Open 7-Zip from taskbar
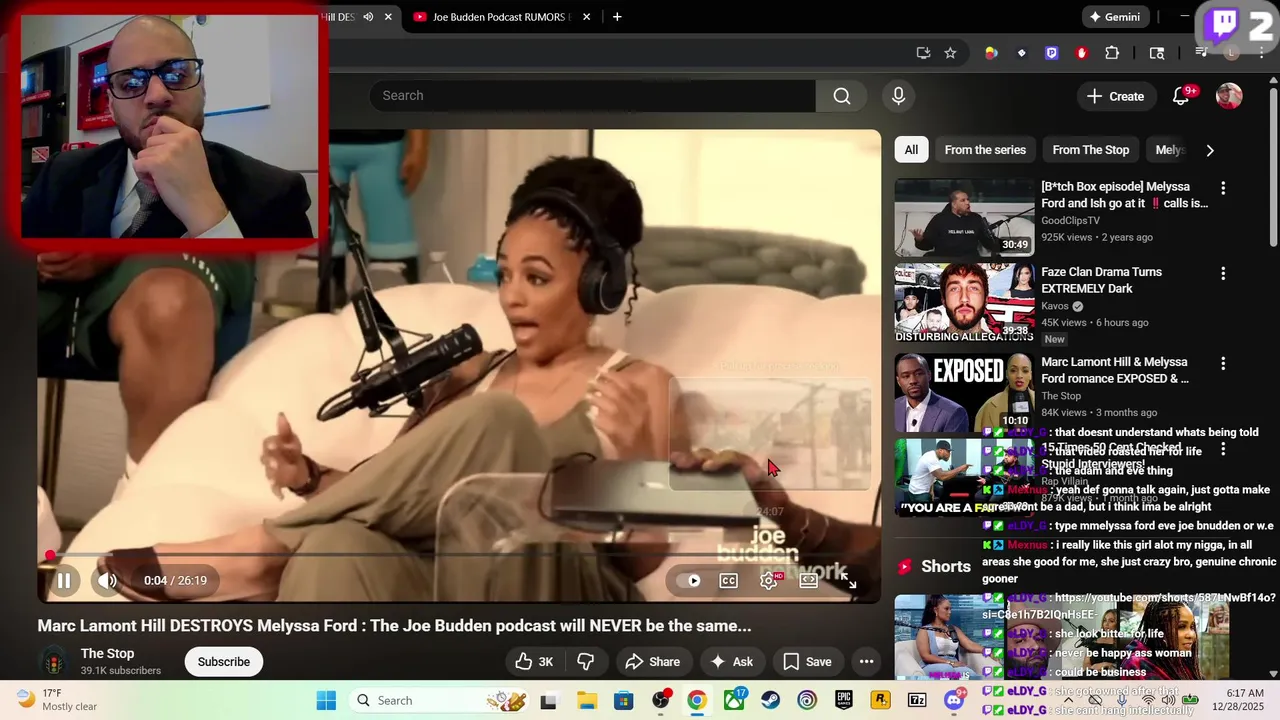 pyautogui.click(x=917, y=700)
